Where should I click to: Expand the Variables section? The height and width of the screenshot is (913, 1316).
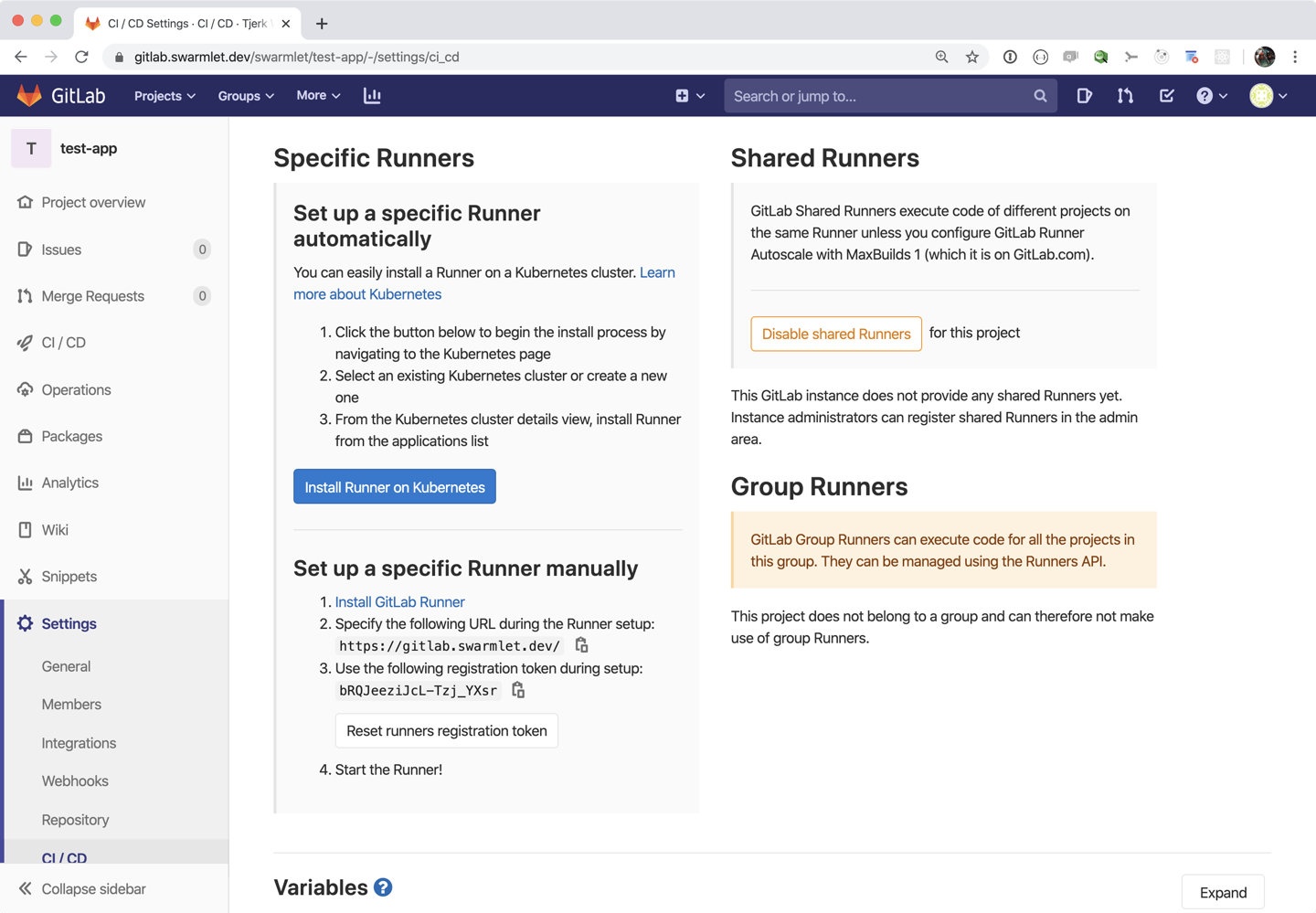(1222, 893)
